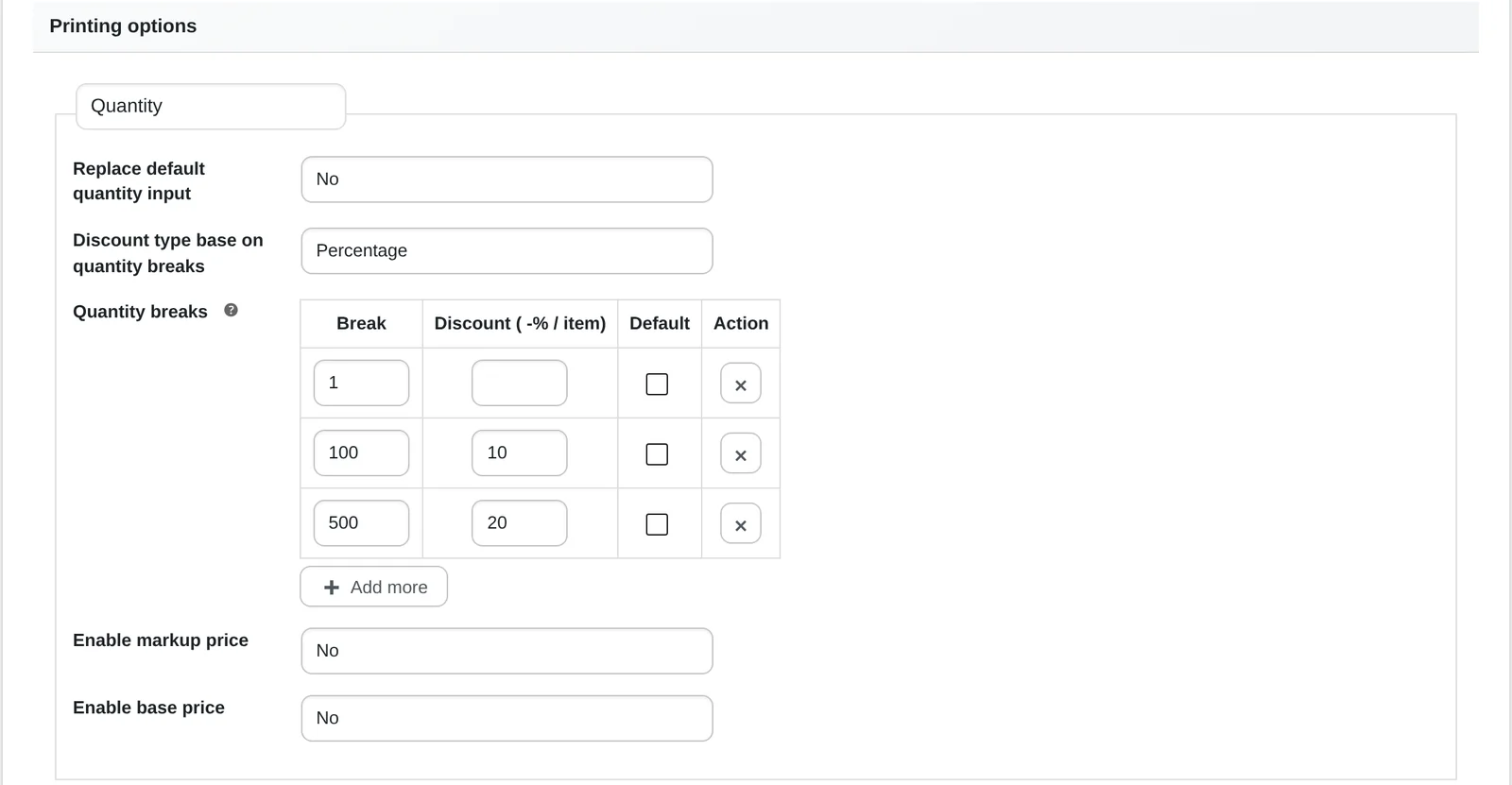The image size is (1512, 785).
Task: Click the Quantity breaks label
Action: [140, 312]
